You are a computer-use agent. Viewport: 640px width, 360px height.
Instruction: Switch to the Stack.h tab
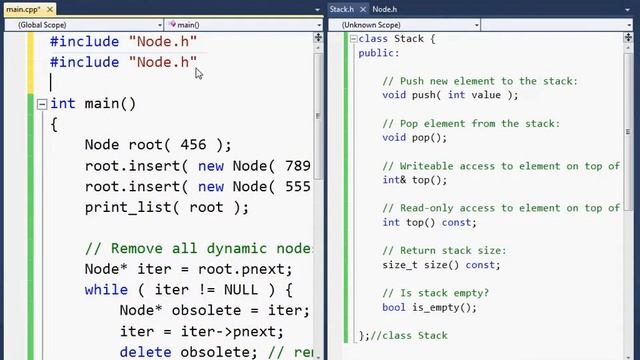[342, 9]
